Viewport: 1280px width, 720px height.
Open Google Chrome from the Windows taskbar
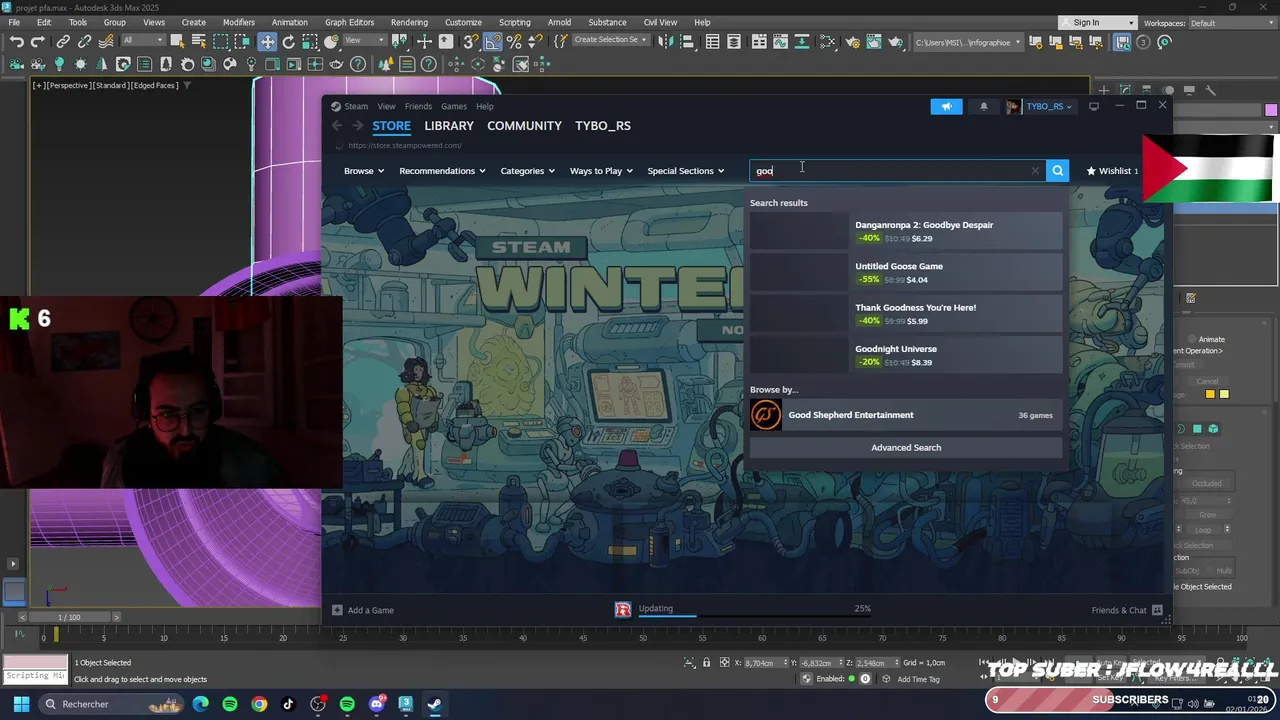259,704
